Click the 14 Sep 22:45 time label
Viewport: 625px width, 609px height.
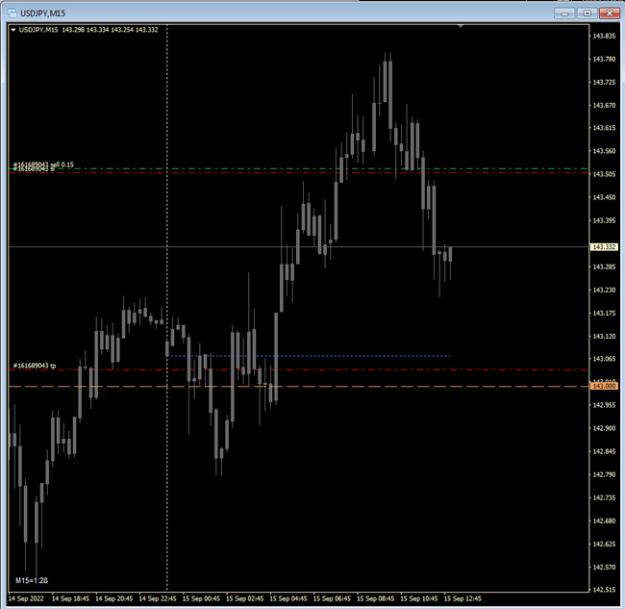coord(157,599)
